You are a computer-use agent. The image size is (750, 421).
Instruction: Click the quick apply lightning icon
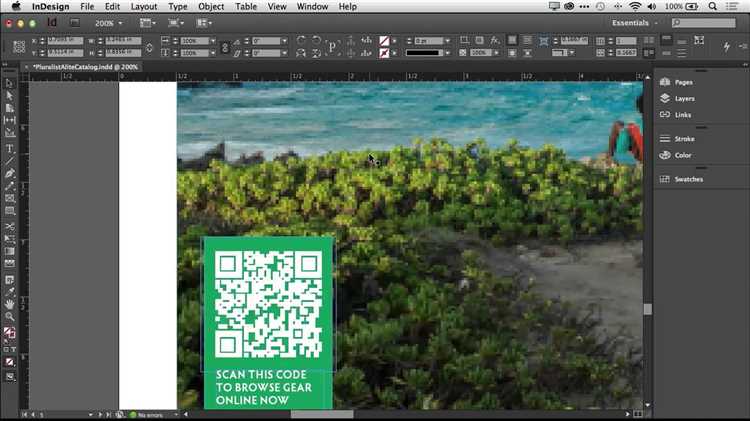point(727,46)
